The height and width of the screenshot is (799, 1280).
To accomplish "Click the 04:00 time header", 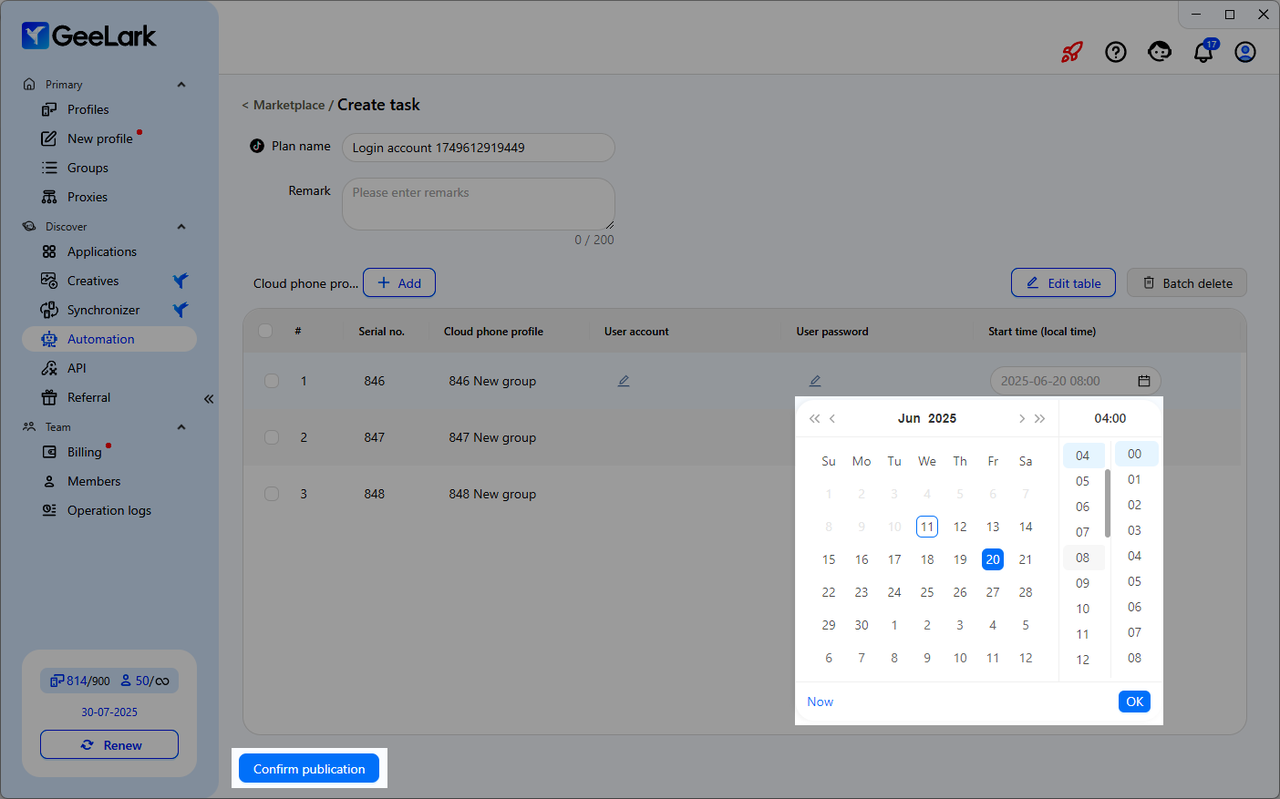I will [1110, 419].
